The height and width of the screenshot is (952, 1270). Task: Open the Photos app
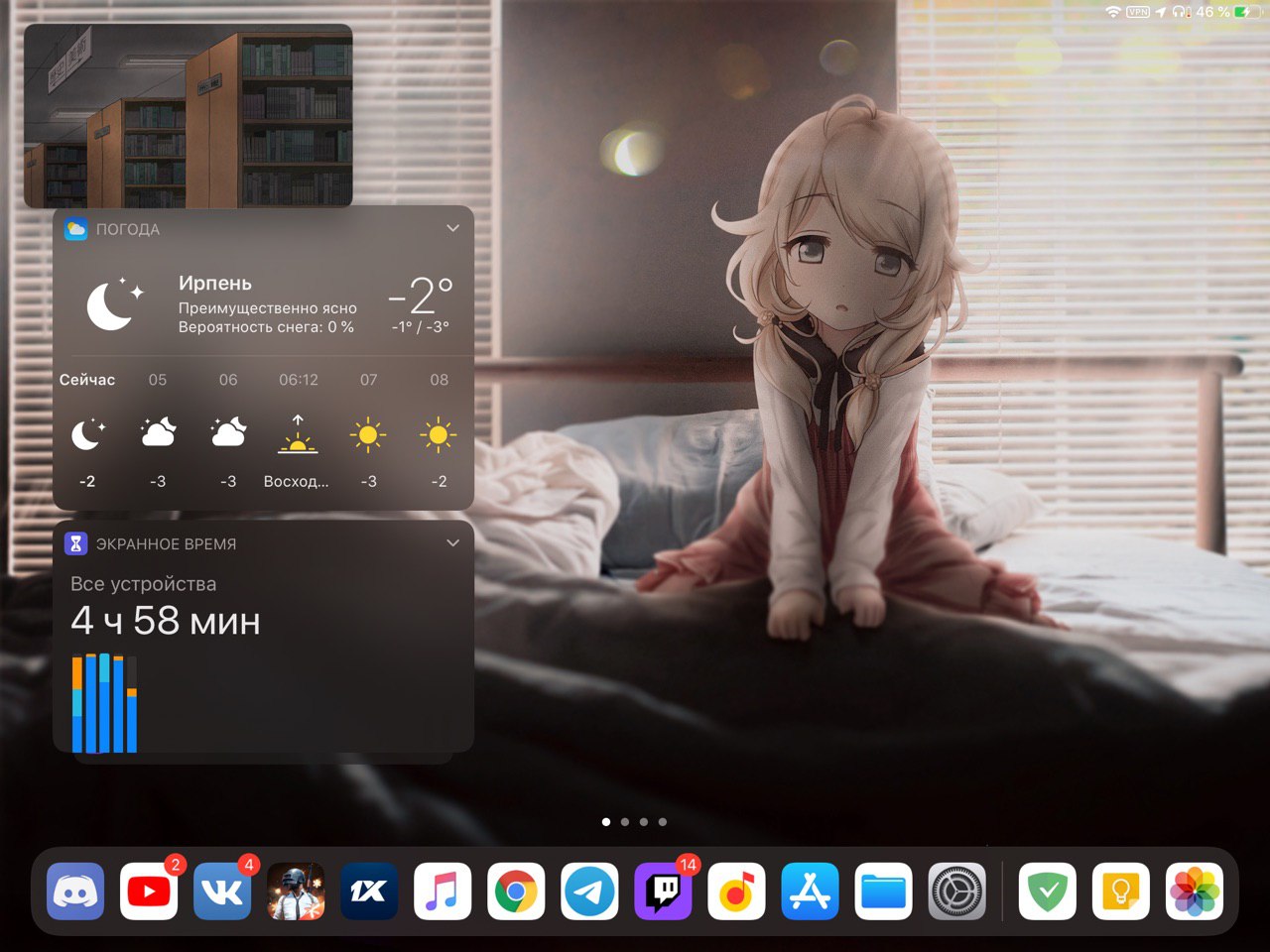(1195, 892)
